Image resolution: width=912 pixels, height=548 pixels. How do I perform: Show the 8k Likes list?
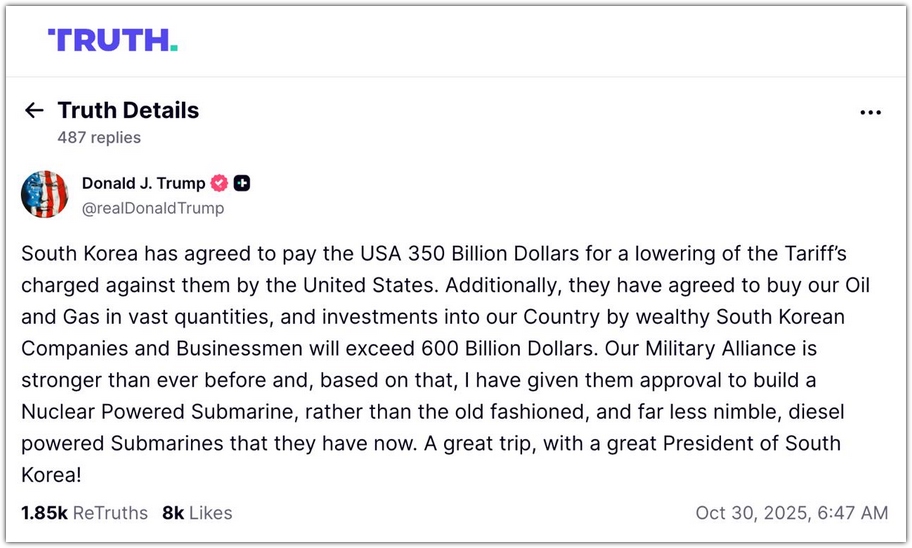pos(197,513)
